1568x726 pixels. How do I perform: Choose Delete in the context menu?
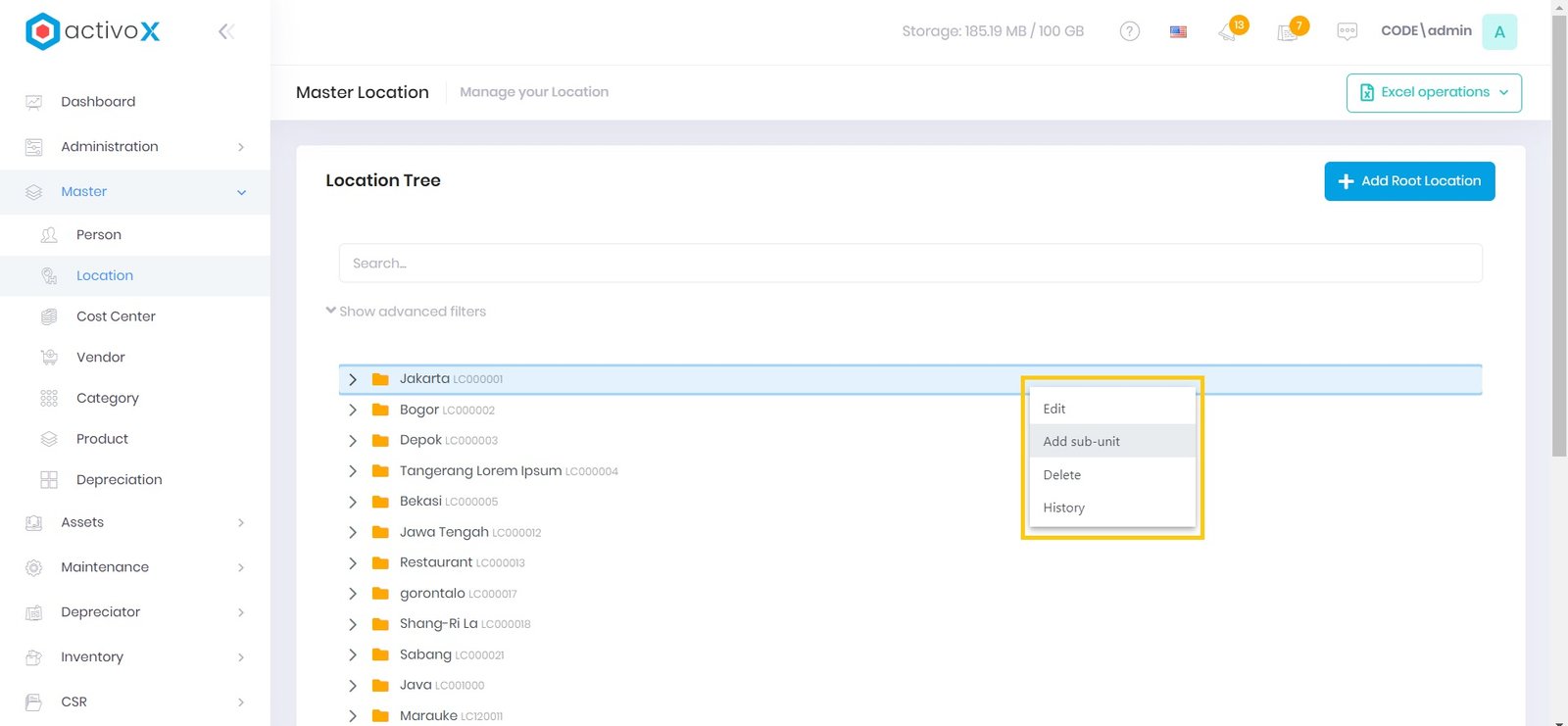[1062, 475]
